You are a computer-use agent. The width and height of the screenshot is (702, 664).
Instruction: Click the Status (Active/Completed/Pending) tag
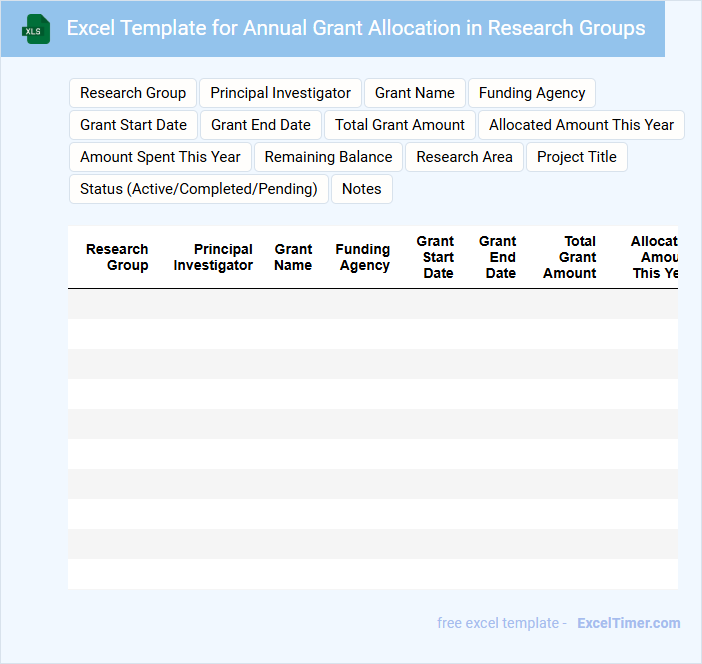pos(198,189)
